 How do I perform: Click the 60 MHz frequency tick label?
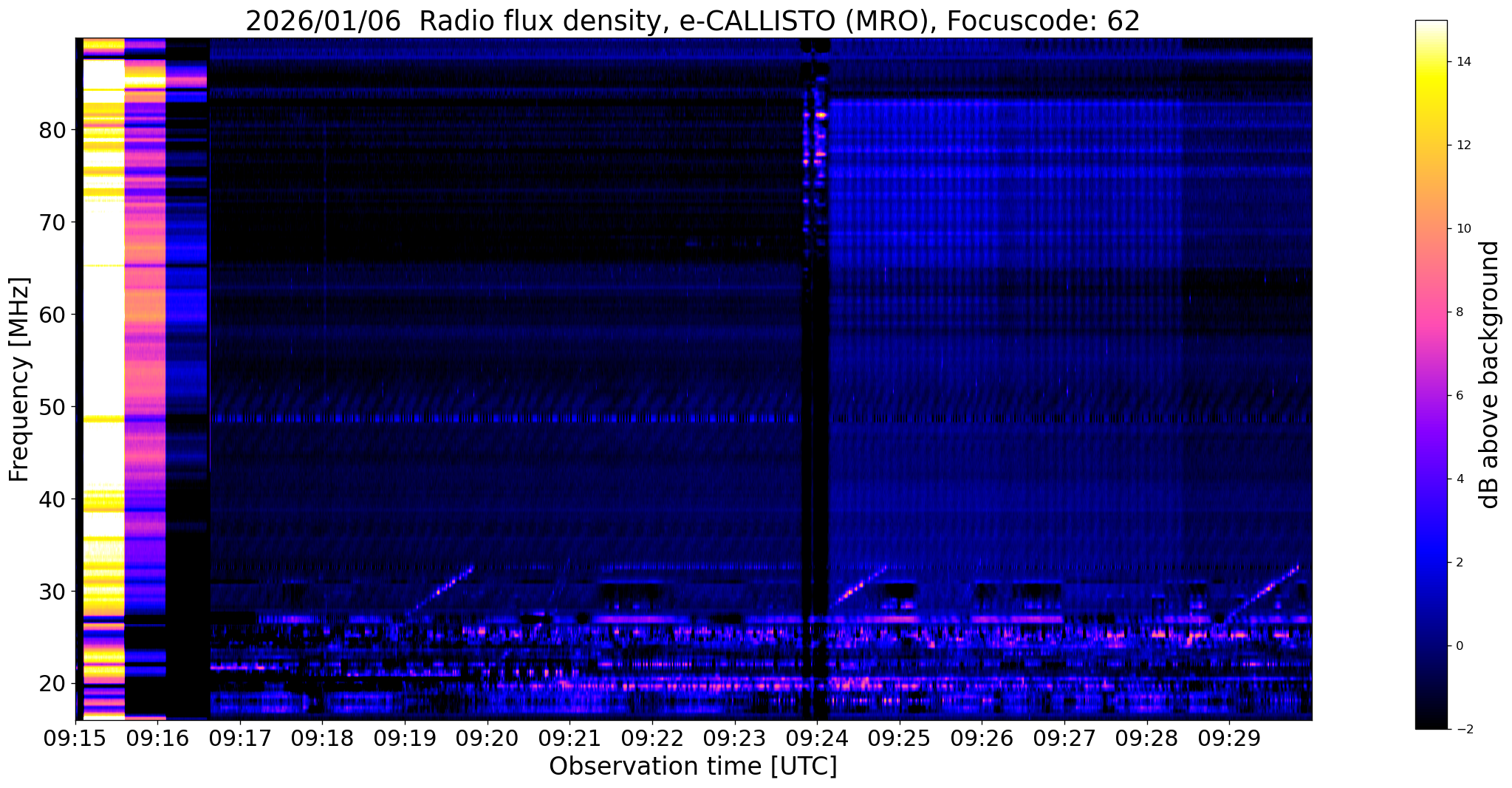point(52,315)
